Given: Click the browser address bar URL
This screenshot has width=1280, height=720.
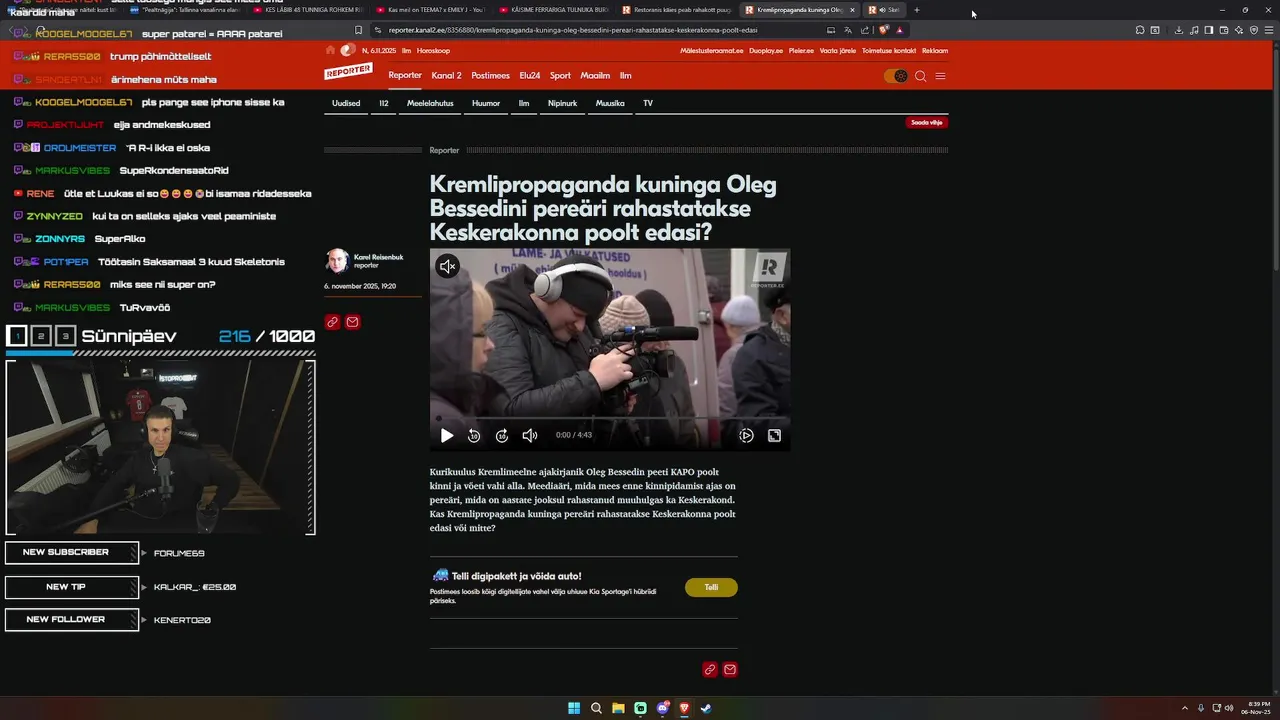Looking at the screenshot, I should point(573,30).
